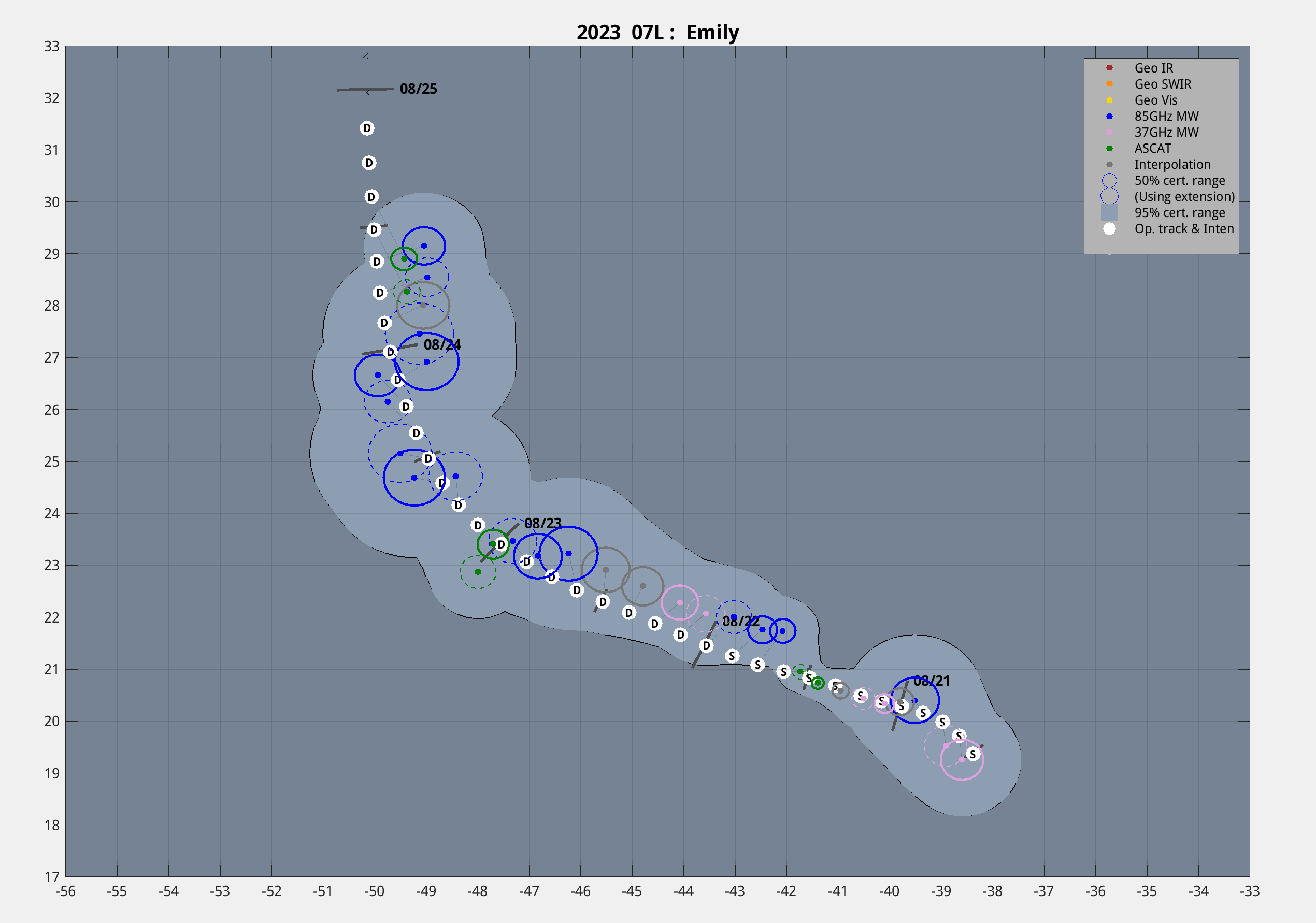The width and height of the screenshot is (1316, 923).
Task: Click the 37GHz MW pink legend dot
Action: [1109, 133]
